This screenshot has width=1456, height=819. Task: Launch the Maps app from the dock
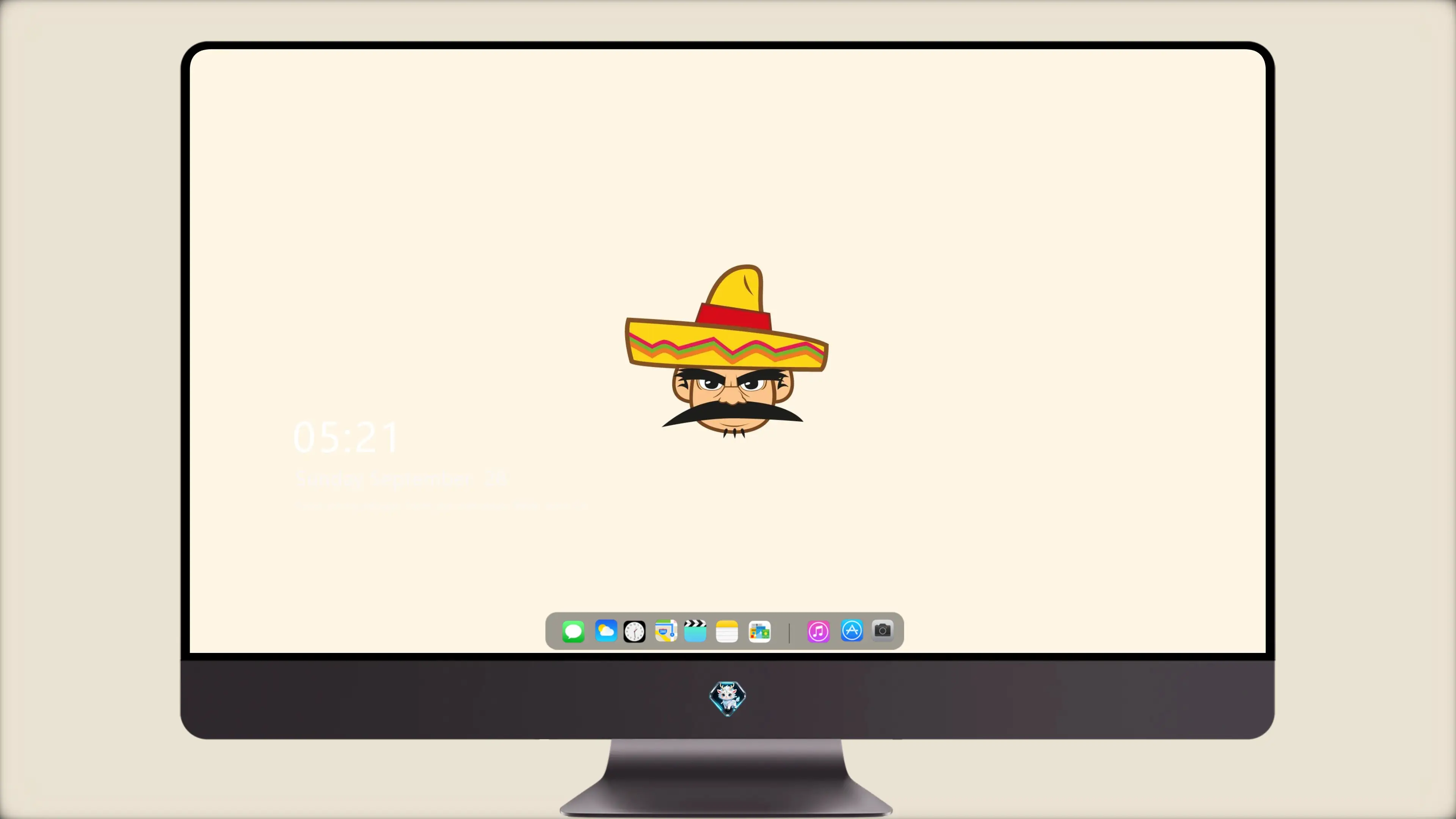(666, 631)
